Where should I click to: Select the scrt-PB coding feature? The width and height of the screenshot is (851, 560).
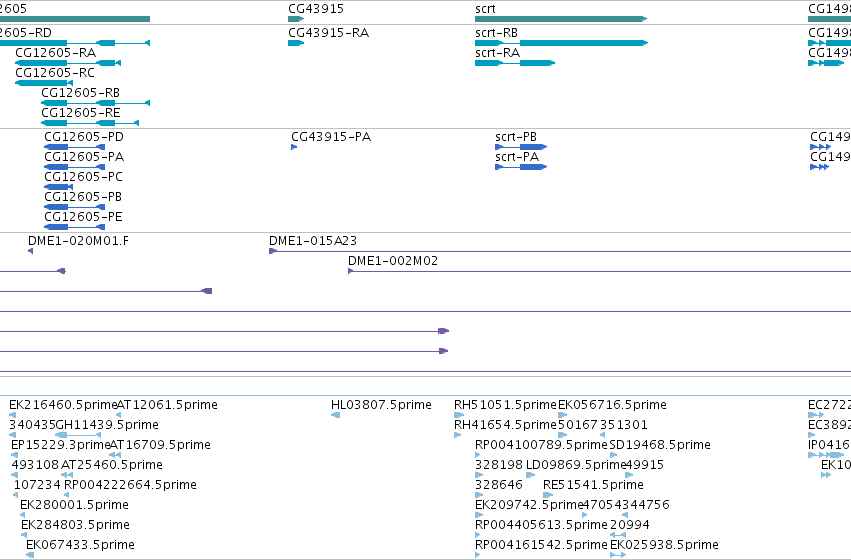521,147
